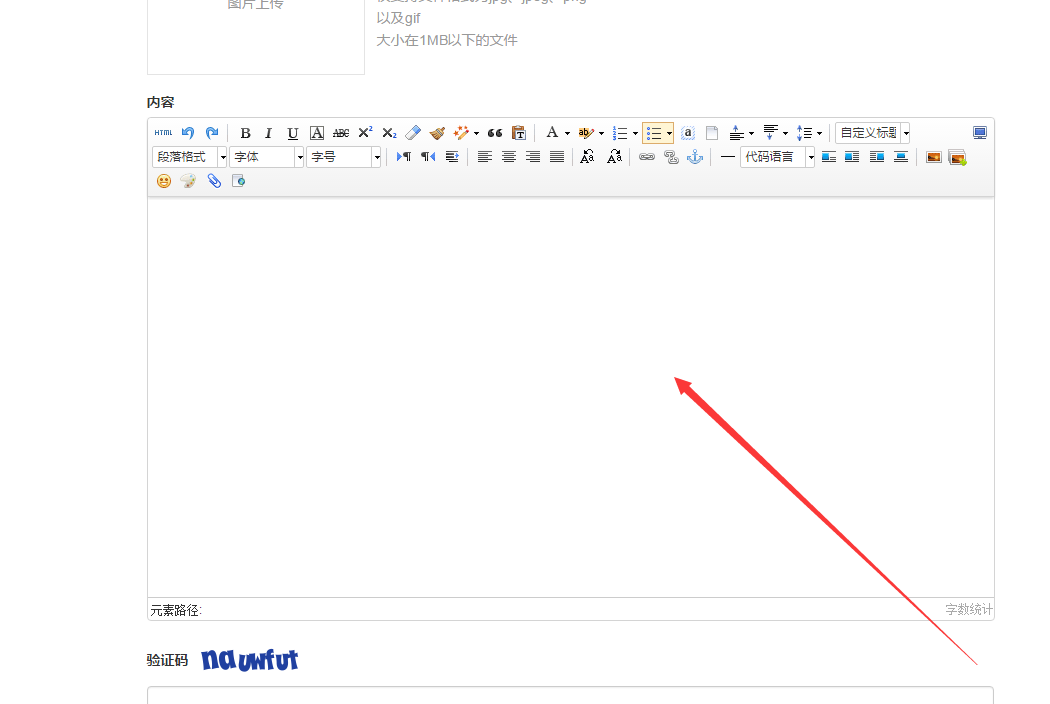Viewport: 1050px width, 704px height.
Task: Open the auto-typeset options arrow
Action: pyautogui.click(x=476, y=133)
